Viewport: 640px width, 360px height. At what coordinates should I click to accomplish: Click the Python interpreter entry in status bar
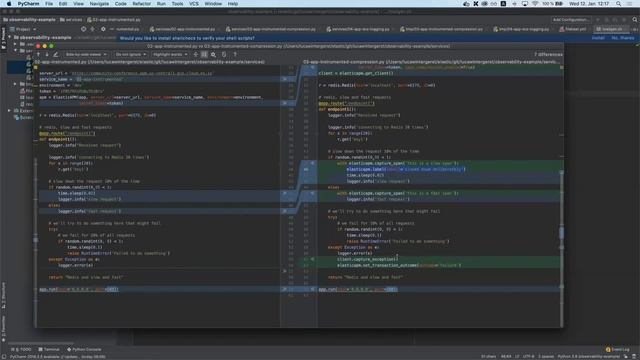point(588,356)
